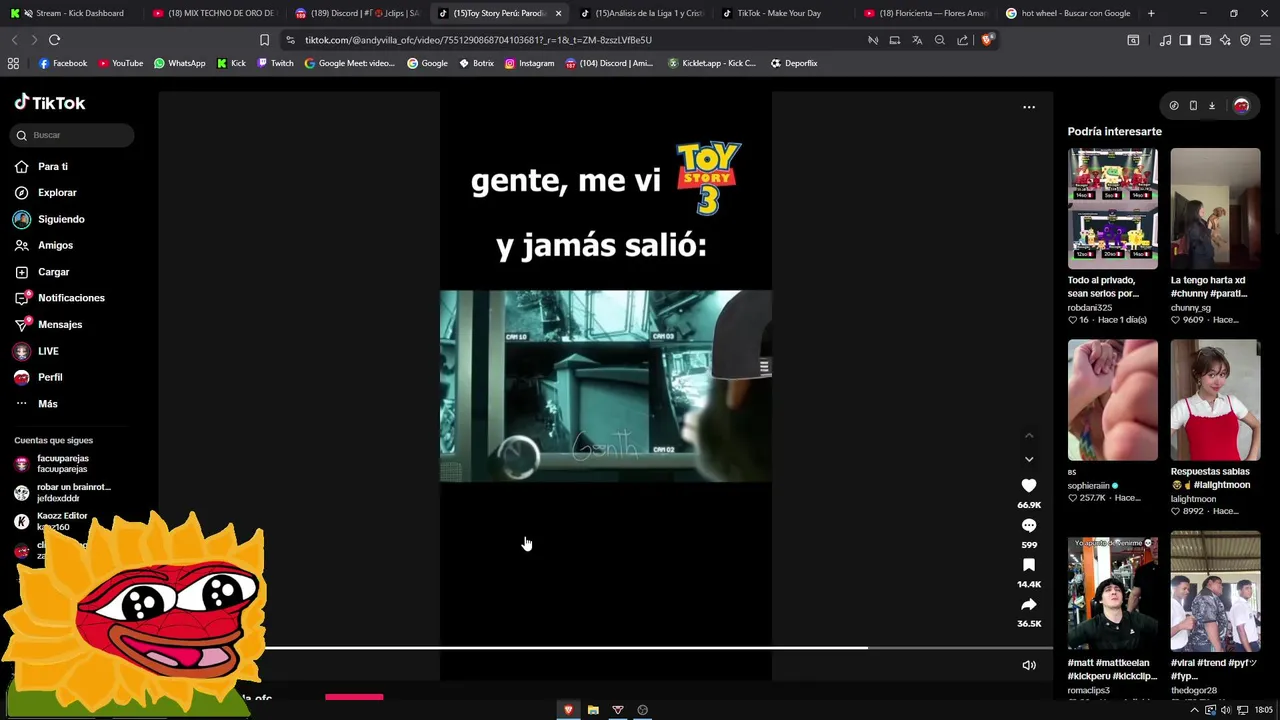
Task: Expand the Más menu in sidebar
Action: pos(36,404)
